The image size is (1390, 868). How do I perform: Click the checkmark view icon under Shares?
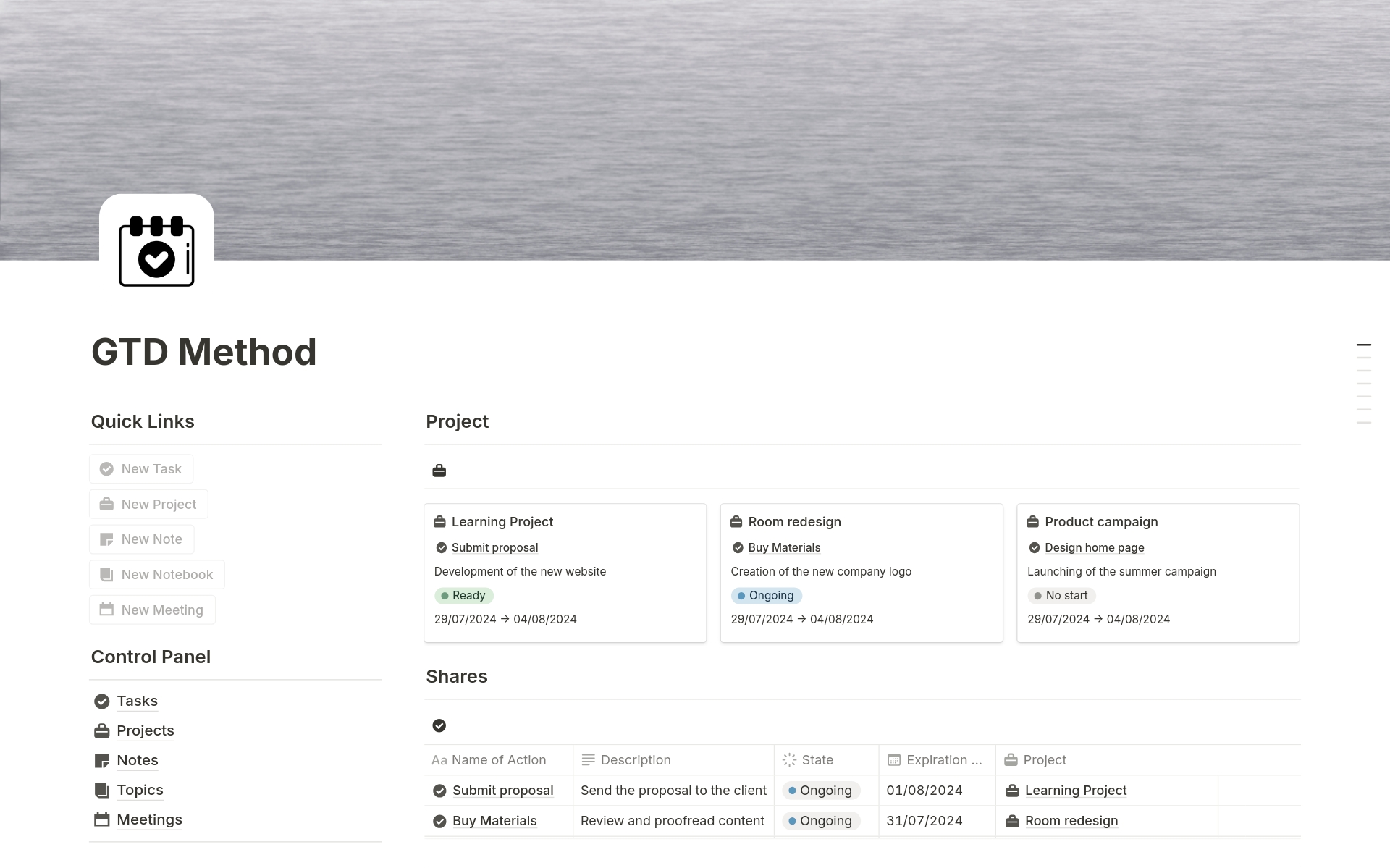coord(439,725)
